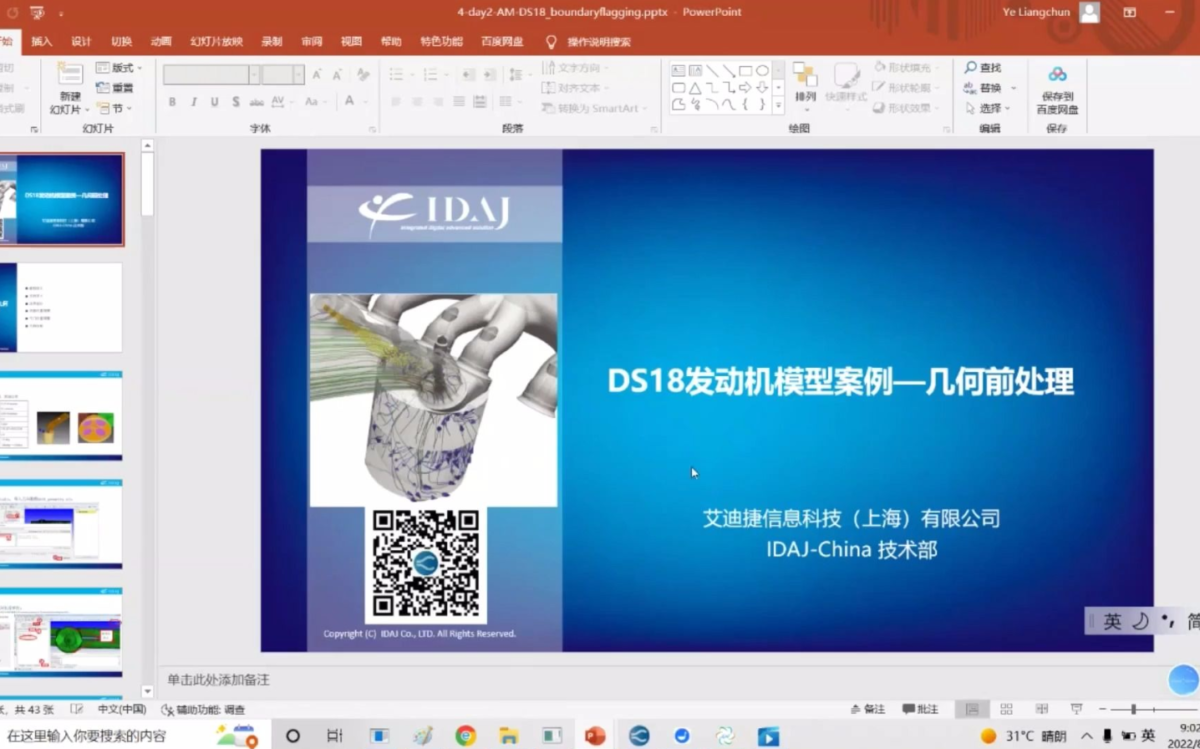Viewport: 1200px width, 749px height.
Task: Open the Slide Show (幻灯片放映) tab
Action: tap(217, 42)
